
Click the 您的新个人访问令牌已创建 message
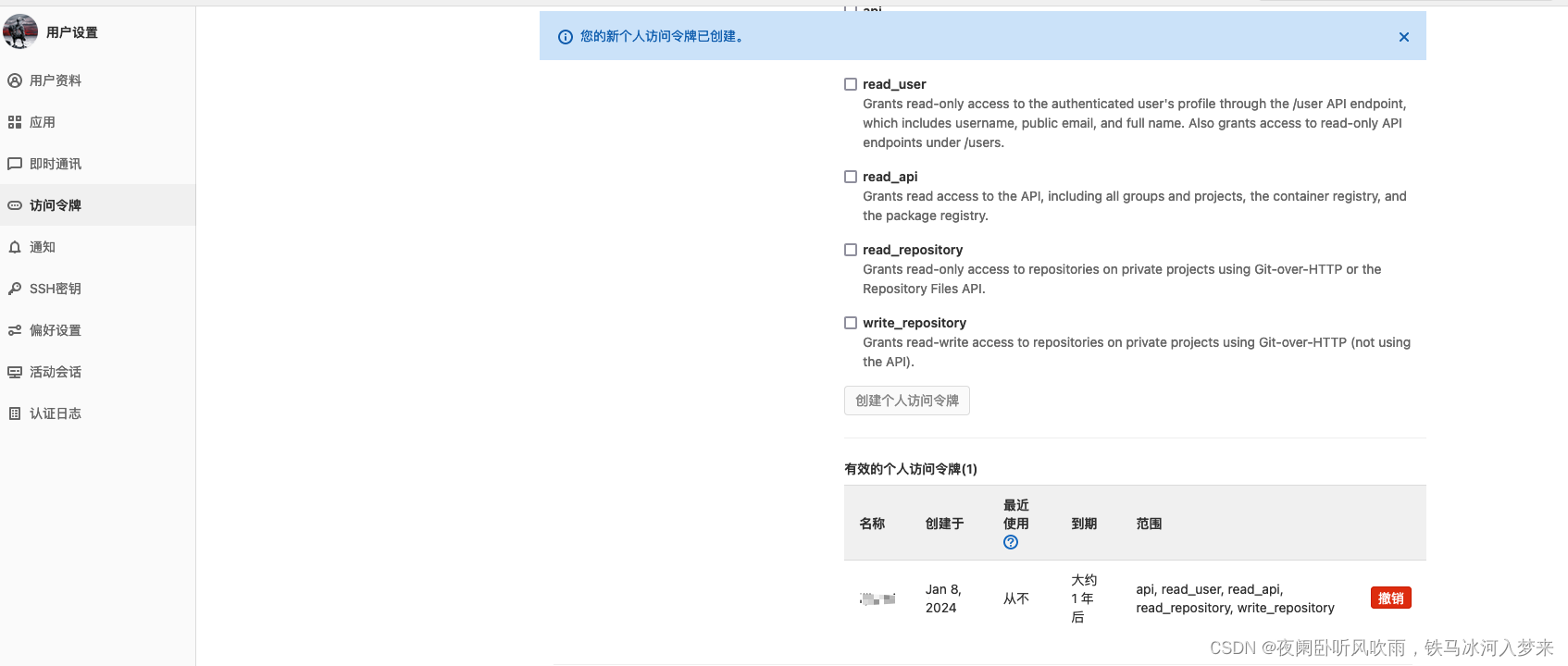(x=662, y=36)
